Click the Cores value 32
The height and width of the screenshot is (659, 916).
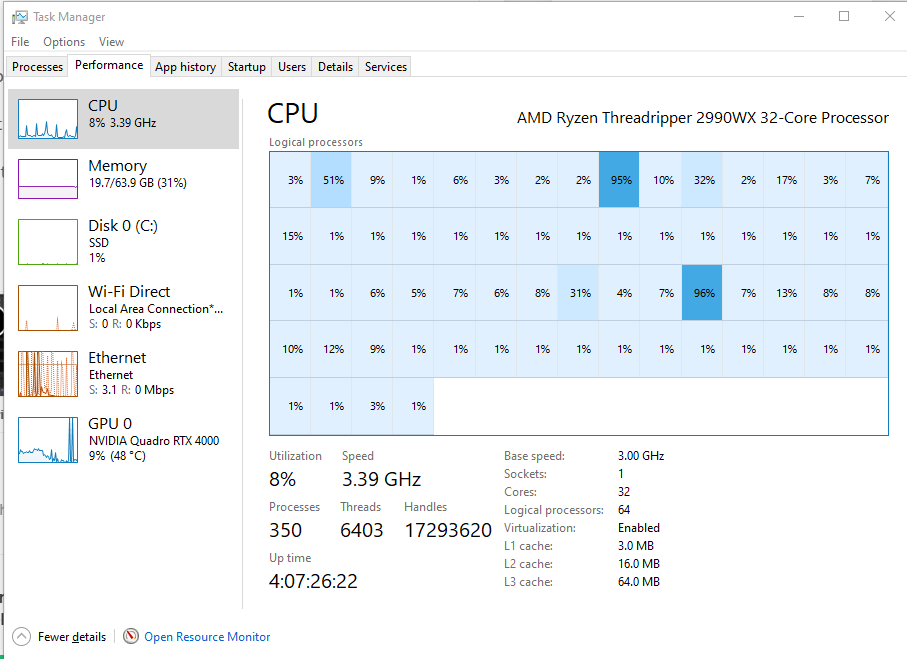[x=624, y=492]
